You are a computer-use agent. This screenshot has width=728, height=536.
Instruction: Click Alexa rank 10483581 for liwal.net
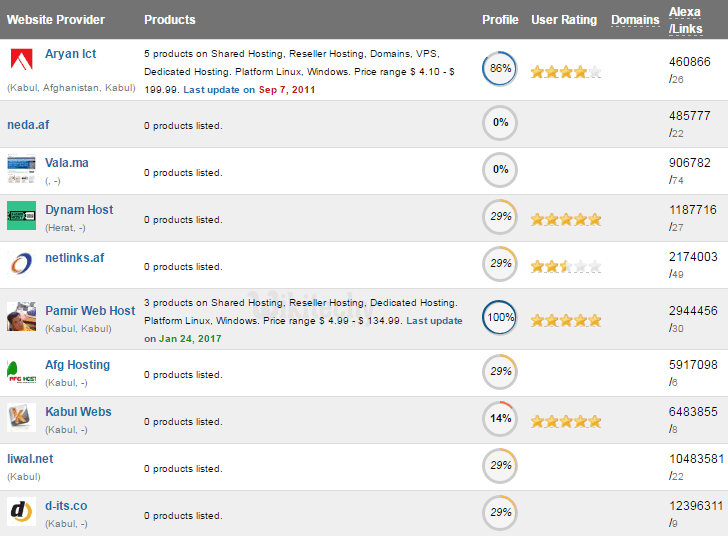[696, 459]
